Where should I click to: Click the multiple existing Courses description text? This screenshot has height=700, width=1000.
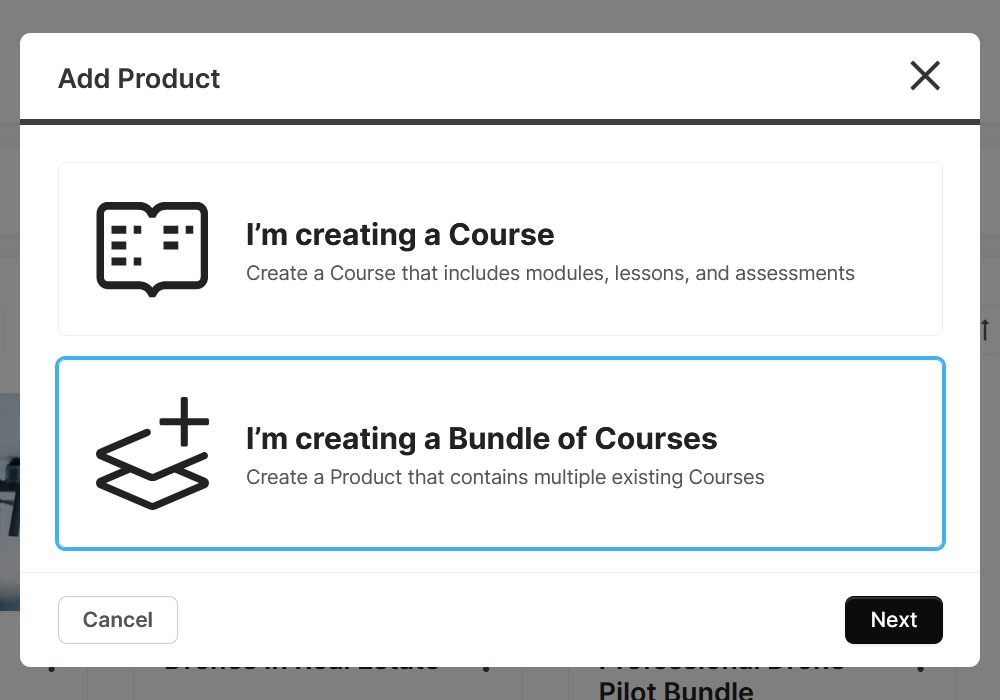tap(505, 477)
